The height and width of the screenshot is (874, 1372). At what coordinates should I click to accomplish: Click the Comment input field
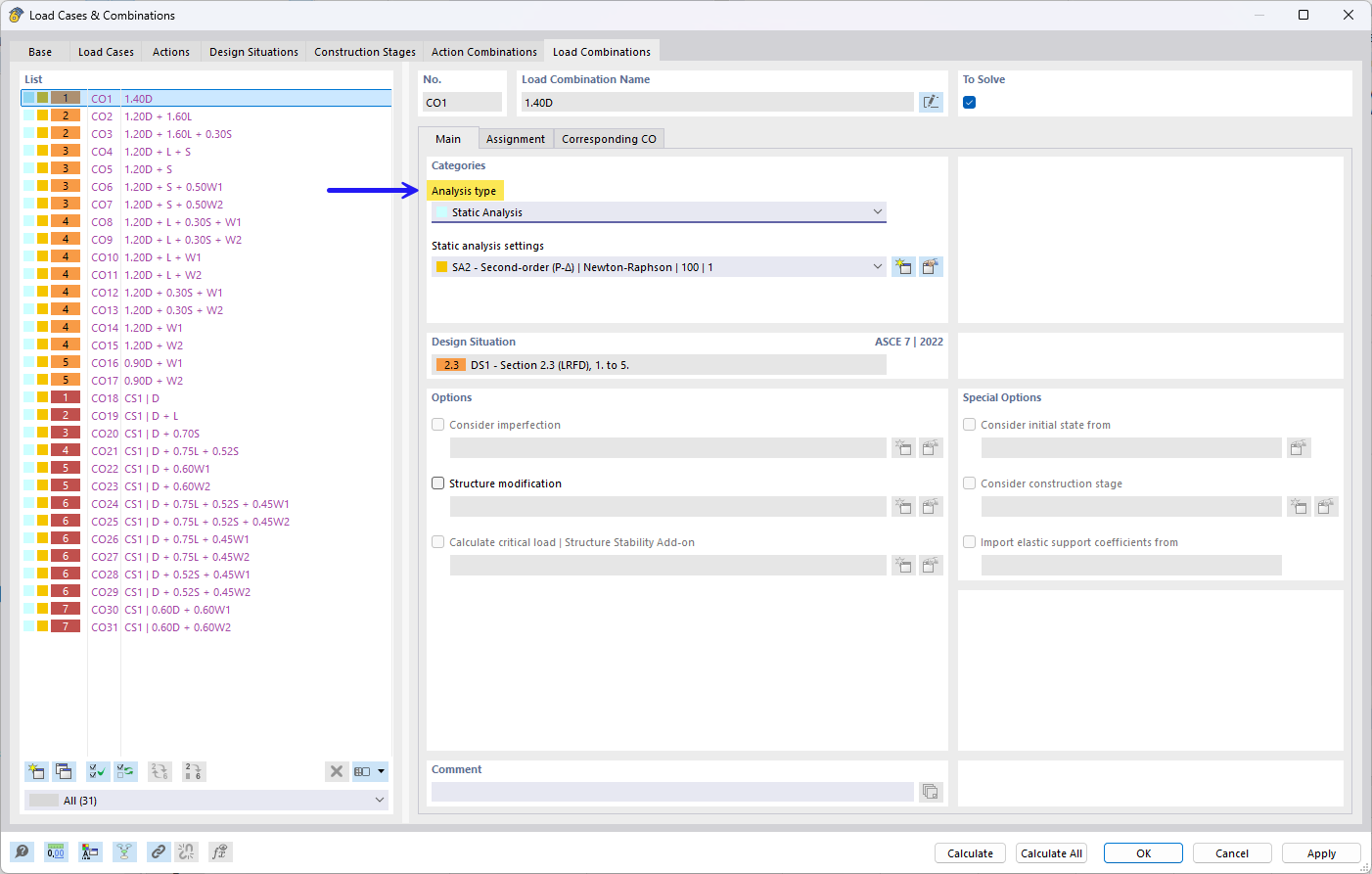(672, 791)
